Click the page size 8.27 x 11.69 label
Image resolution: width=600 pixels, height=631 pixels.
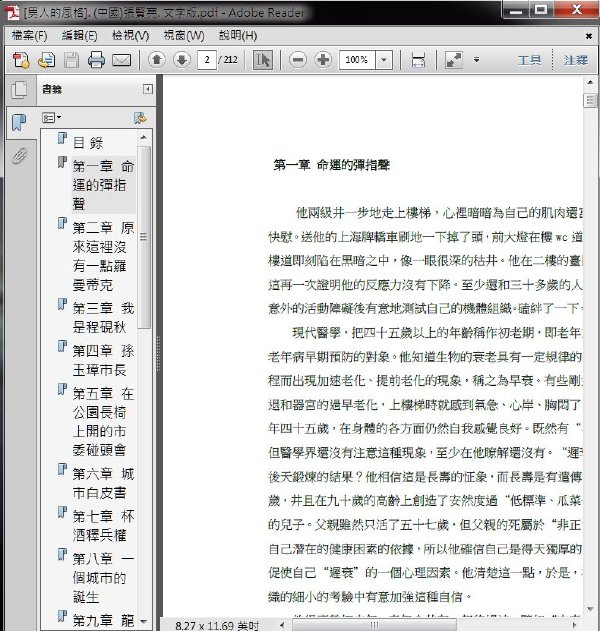[217, 625]
